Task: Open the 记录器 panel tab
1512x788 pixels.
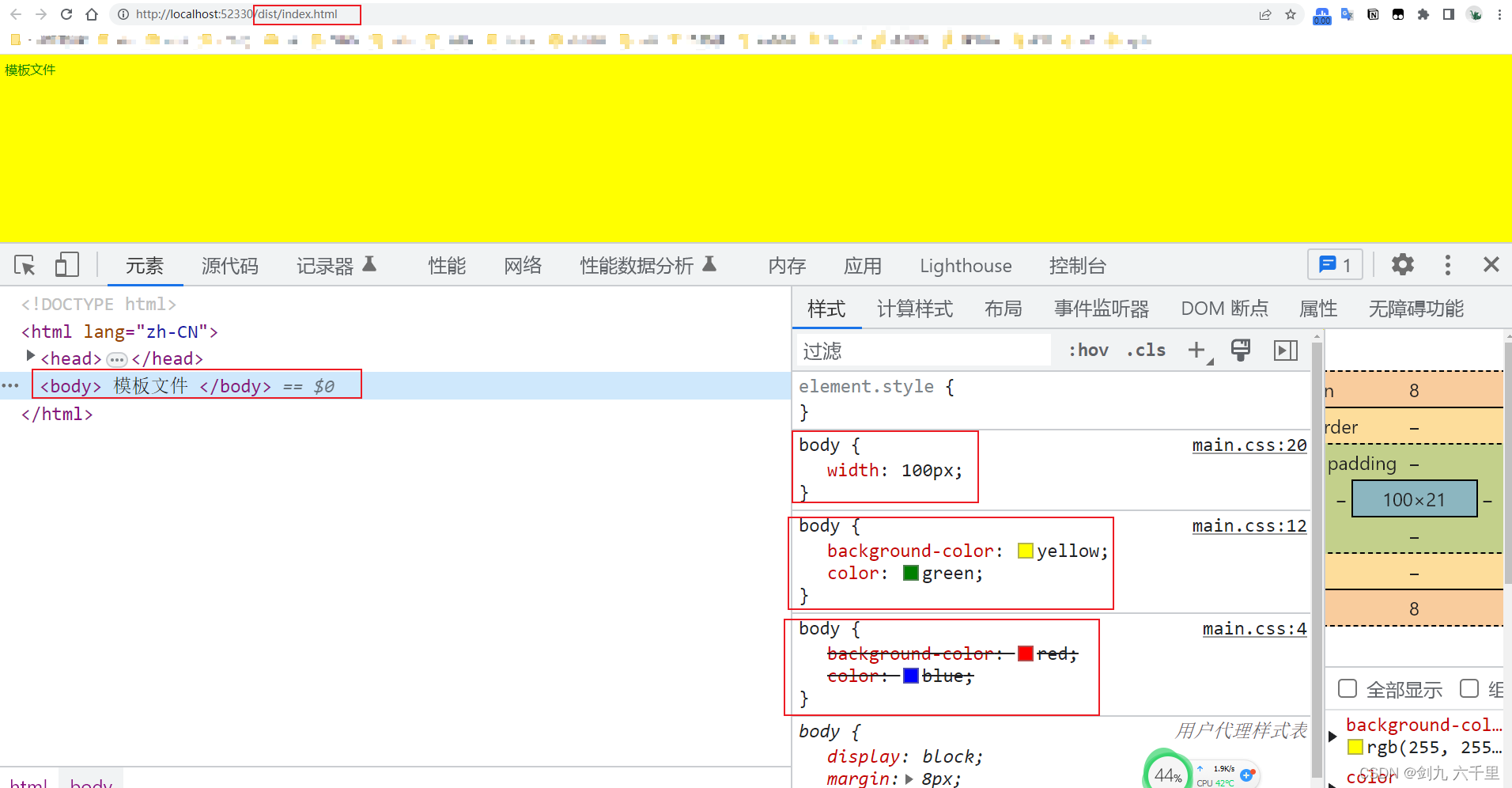Action: [336, 266]
